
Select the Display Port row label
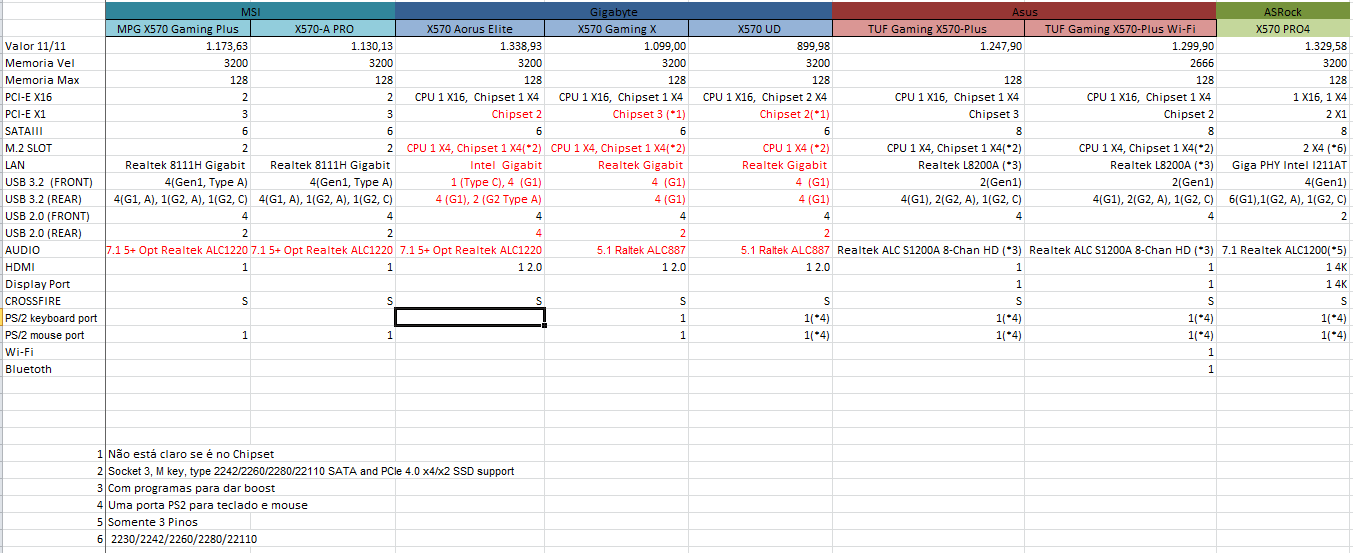click(53, 284)
